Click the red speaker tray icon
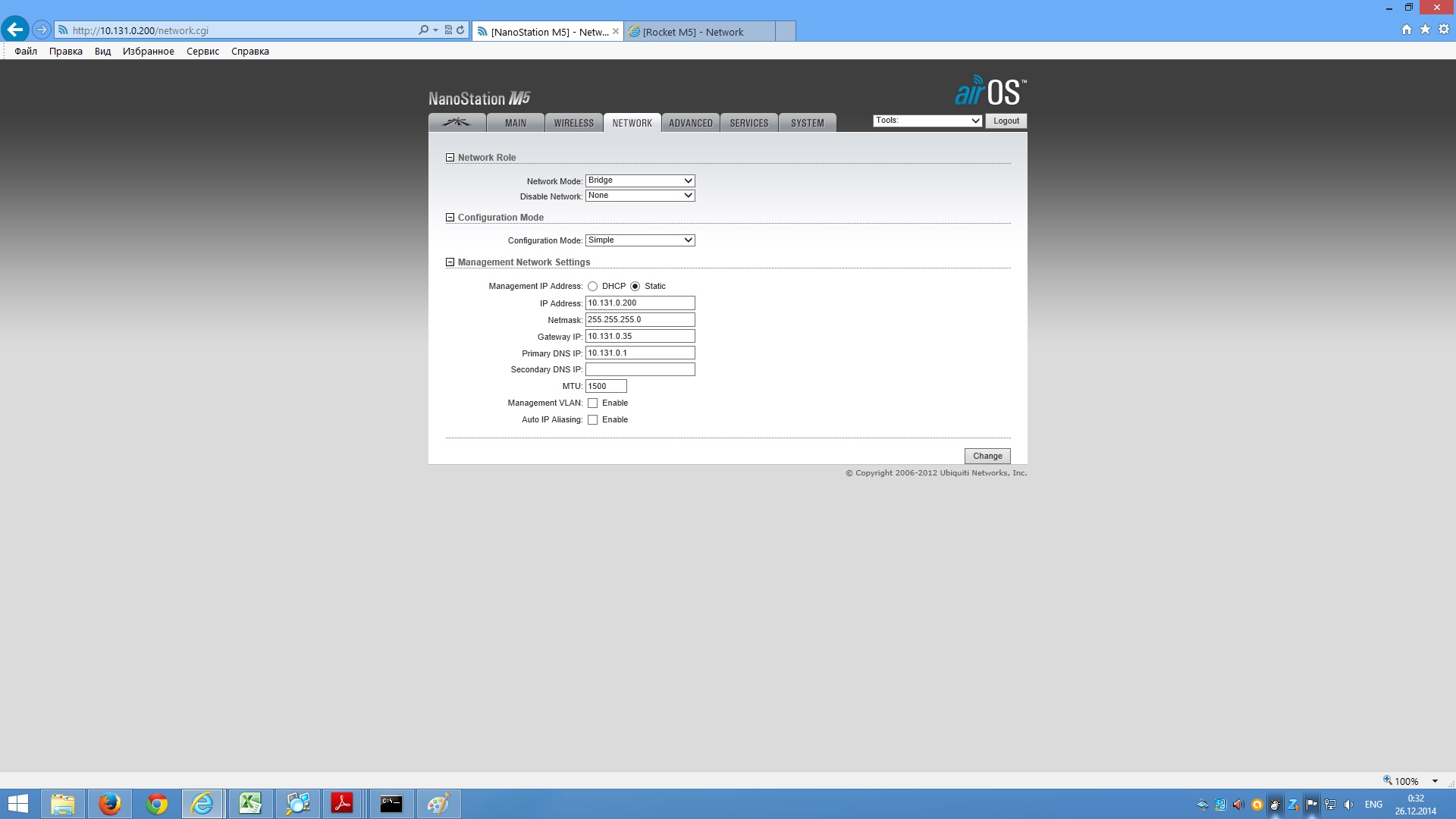 click(1238, 805)
